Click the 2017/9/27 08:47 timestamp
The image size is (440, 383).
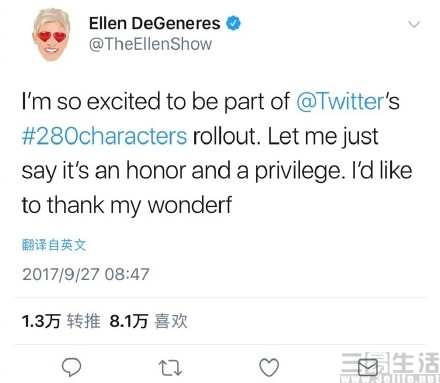pos(86,274)
